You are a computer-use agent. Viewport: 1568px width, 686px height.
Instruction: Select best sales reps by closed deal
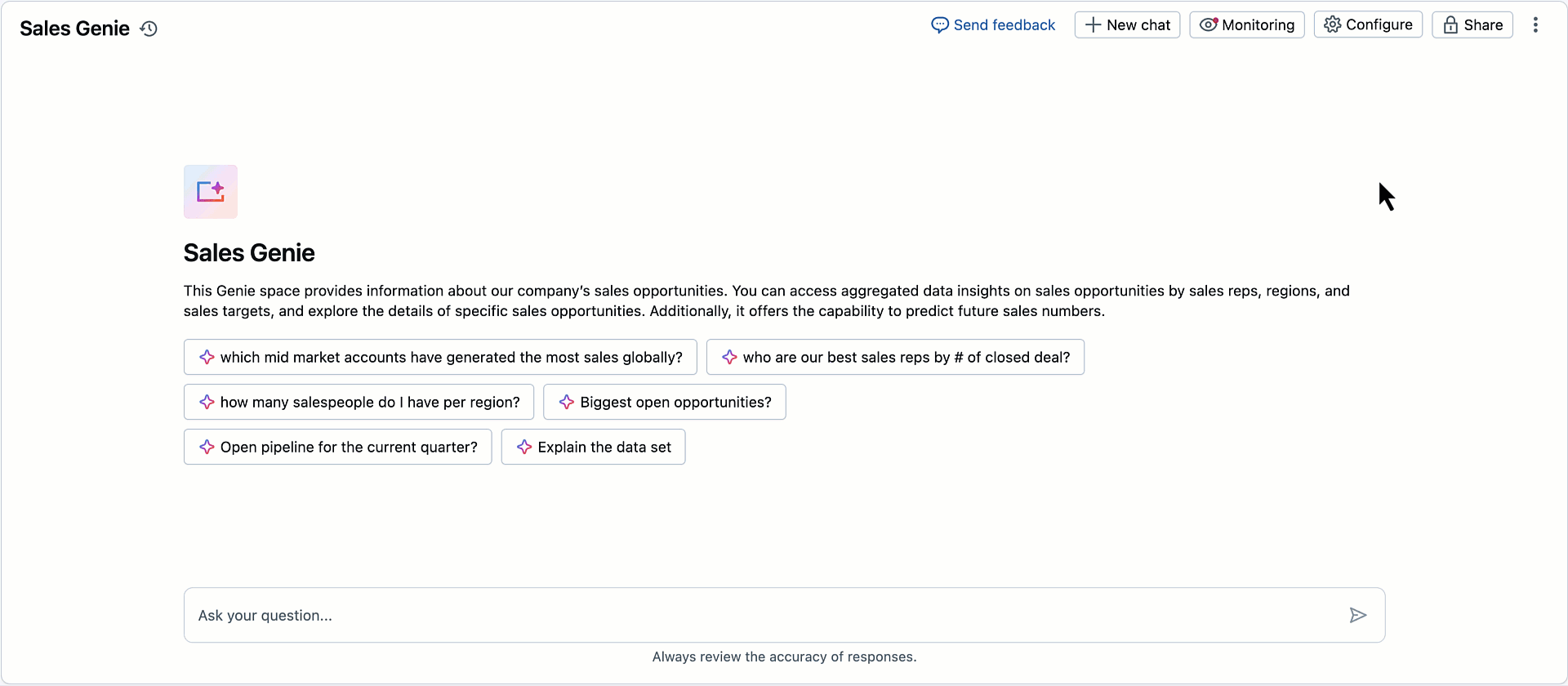coord(895,357)
